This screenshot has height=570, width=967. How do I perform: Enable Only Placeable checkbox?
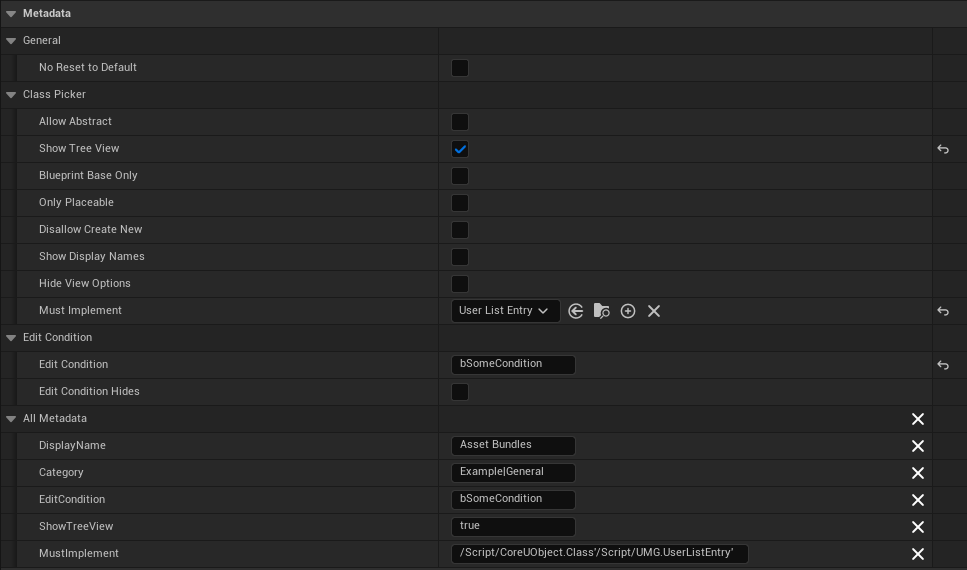pos(459,203)
